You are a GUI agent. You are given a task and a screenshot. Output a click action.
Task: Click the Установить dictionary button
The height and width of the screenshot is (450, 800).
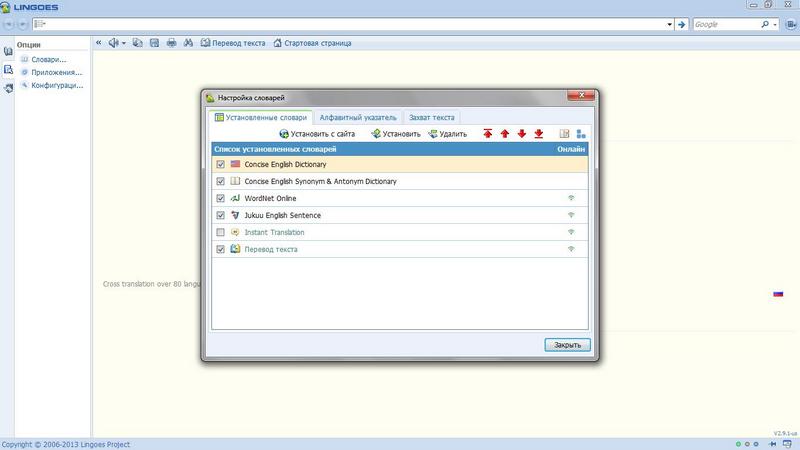coord(396,134)
